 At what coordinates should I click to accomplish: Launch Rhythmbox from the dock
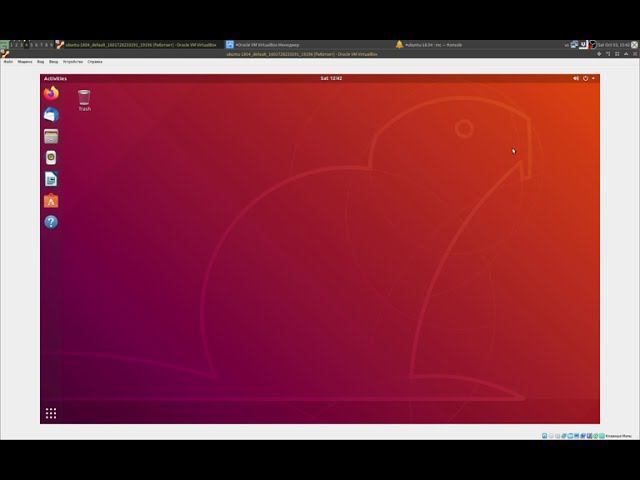51,158
